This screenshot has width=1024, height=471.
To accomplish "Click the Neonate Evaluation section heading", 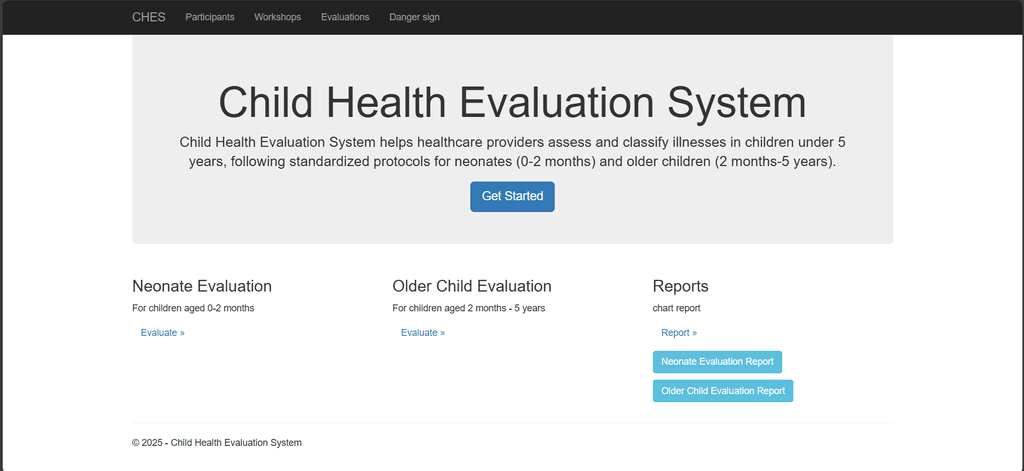I will pyautogui.click(x=202, y=287).
